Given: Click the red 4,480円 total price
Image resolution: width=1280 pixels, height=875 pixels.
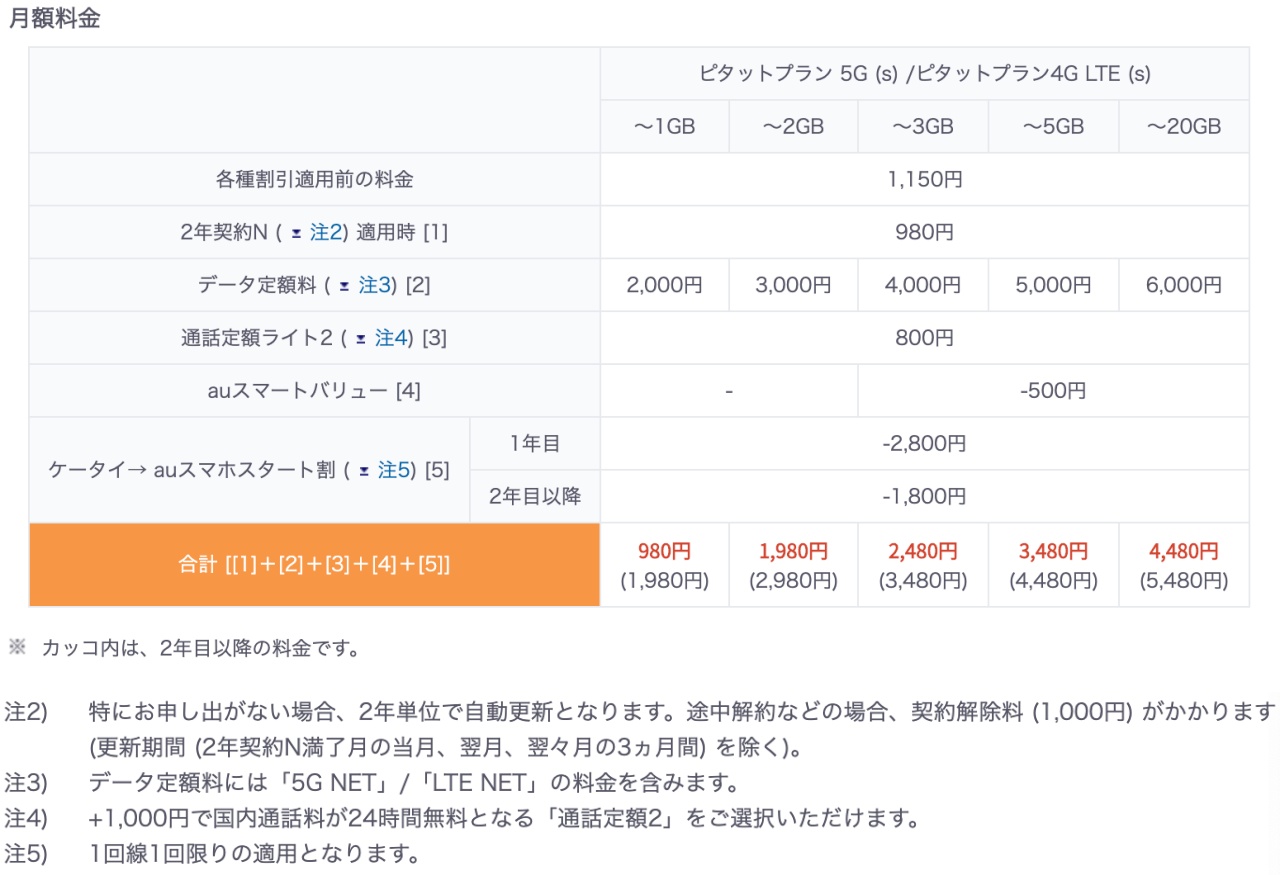Looking at the screenshot, I should (x=1183, y=551).
